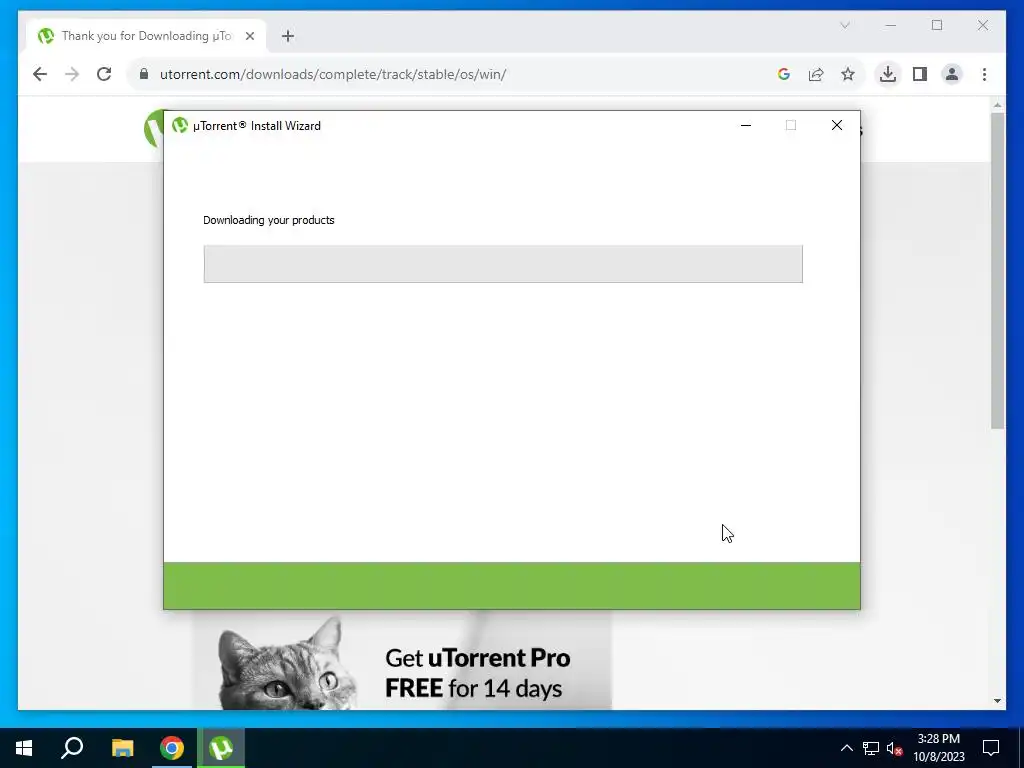The height and width of the screenshot is (768, 1024).
Task: Click the address bar URL
Action: pos(333,74)
